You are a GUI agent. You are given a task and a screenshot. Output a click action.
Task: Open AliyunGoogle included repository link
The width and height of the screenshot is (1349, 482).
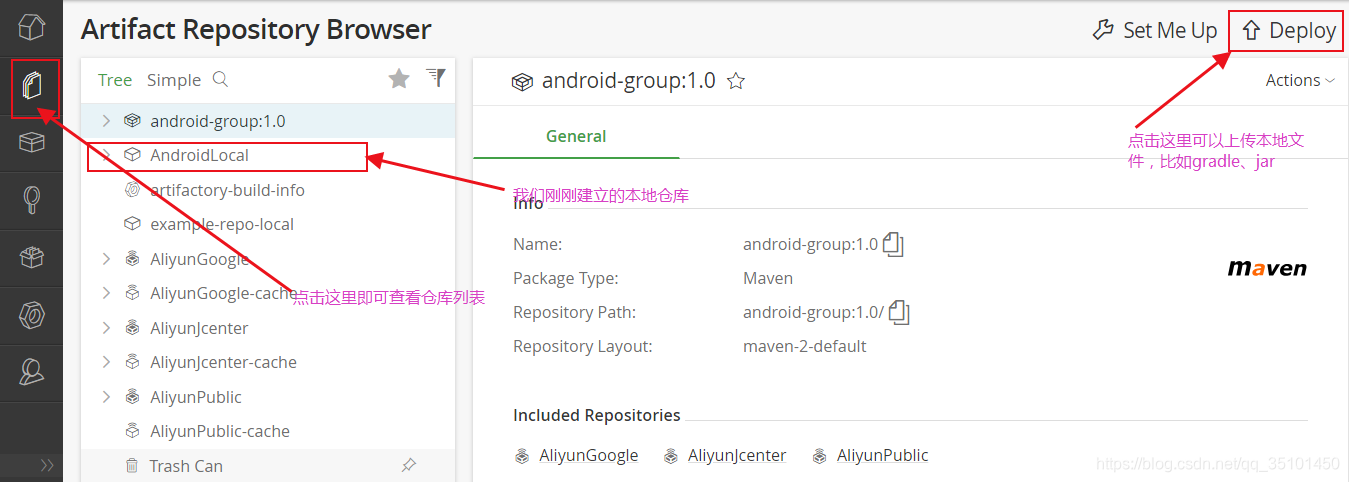pyautogui.click(x=589, y=455)
